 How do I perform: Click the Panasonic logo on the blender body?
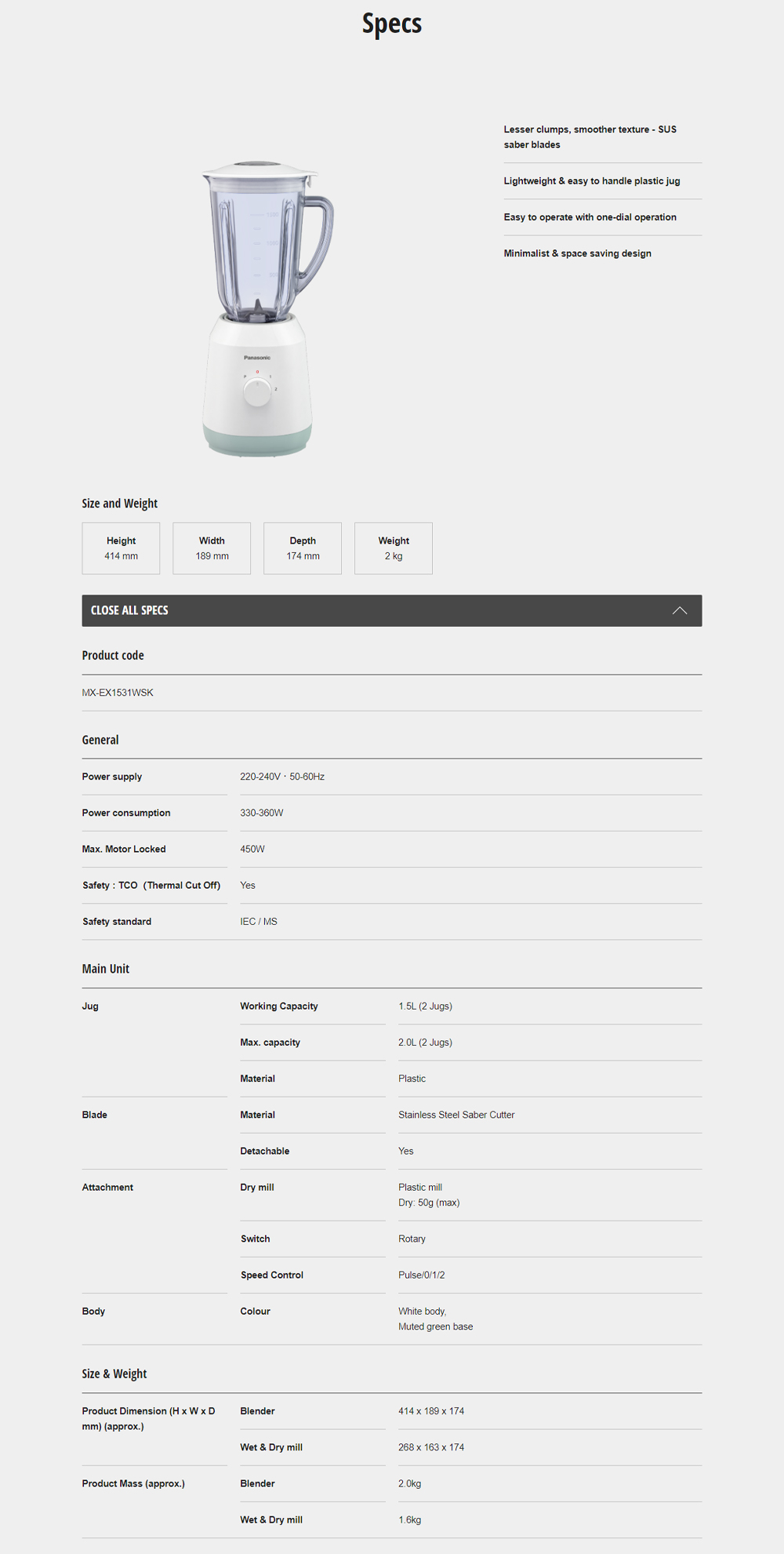pyautogui.click(x=257, y=358)
